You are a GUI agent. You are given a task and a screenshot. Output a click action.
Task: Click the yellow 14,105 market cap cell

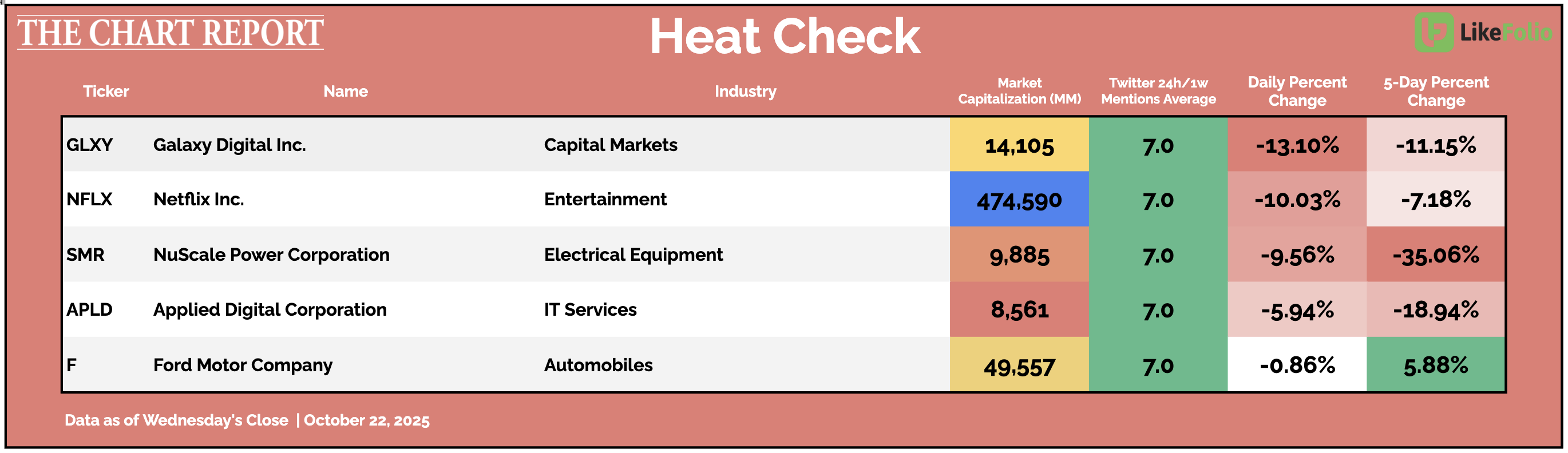tap(1019, 145)
